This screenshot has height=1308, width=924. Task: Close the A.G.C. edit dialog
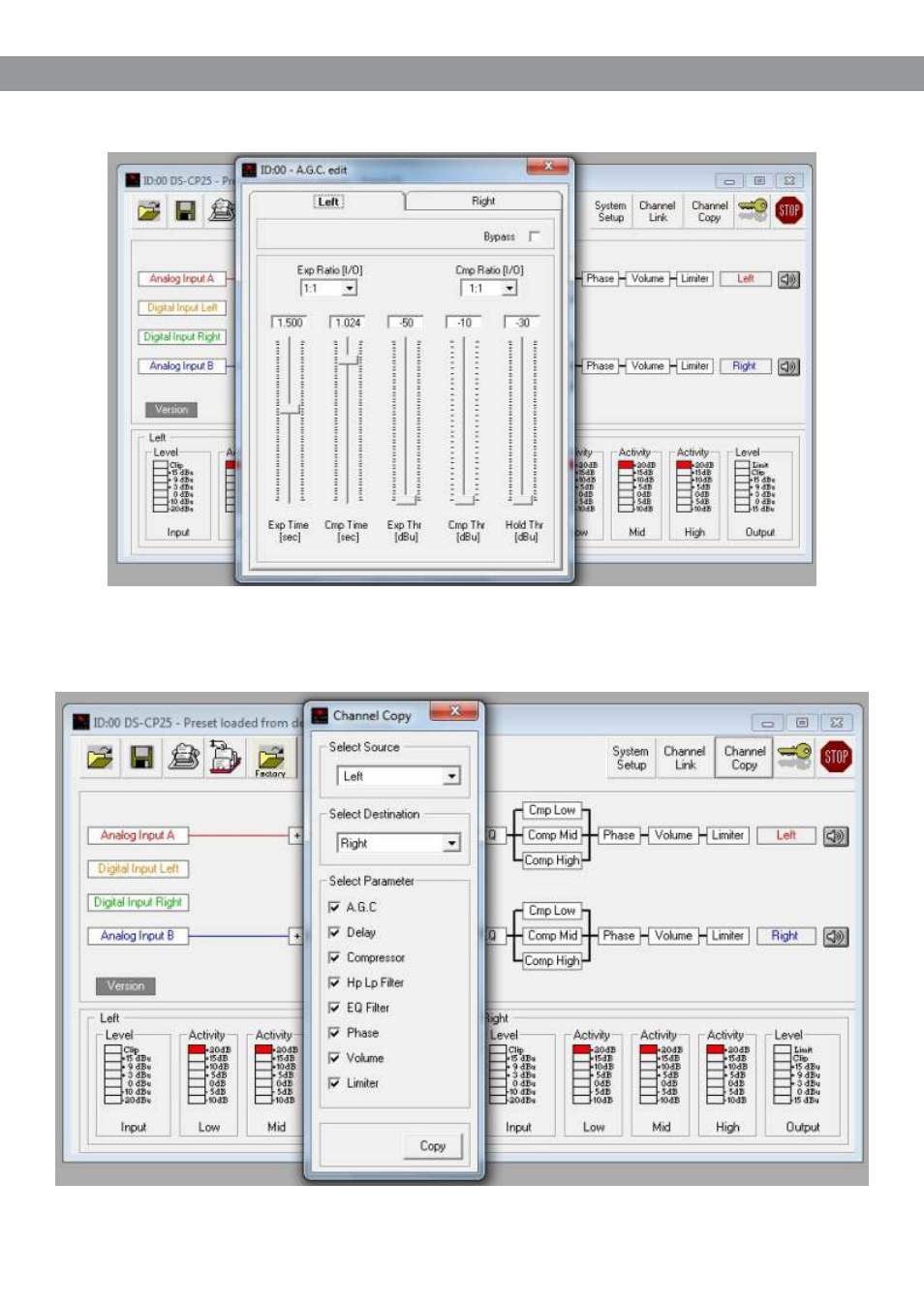pos(548,167)
